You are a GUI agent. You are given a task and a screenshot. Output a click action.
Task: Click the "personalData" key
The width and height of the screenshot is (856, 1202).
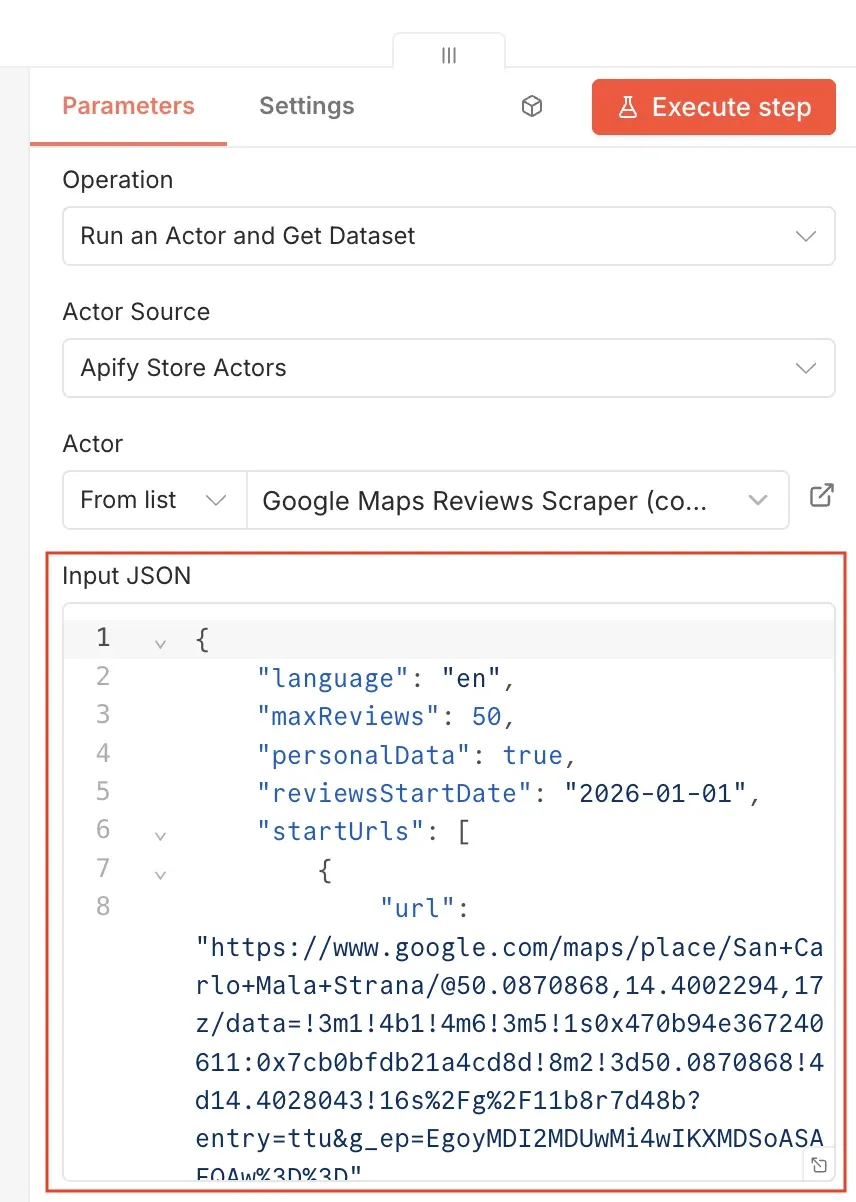365,755
